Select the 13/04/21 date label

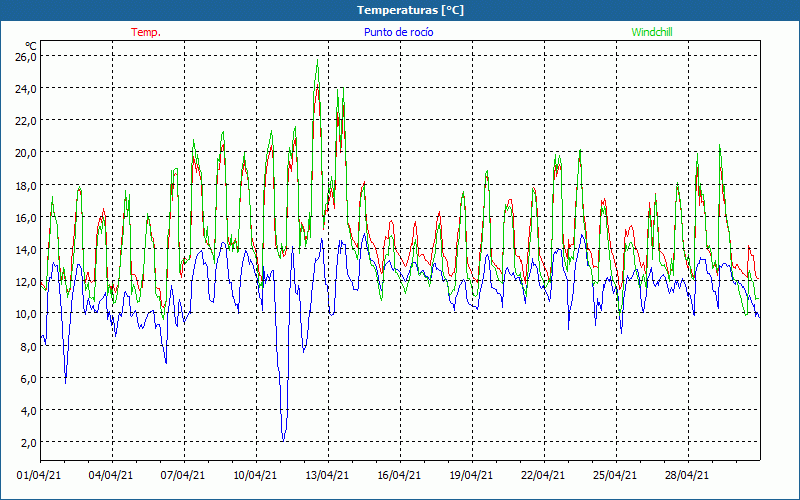click(327, 475)
